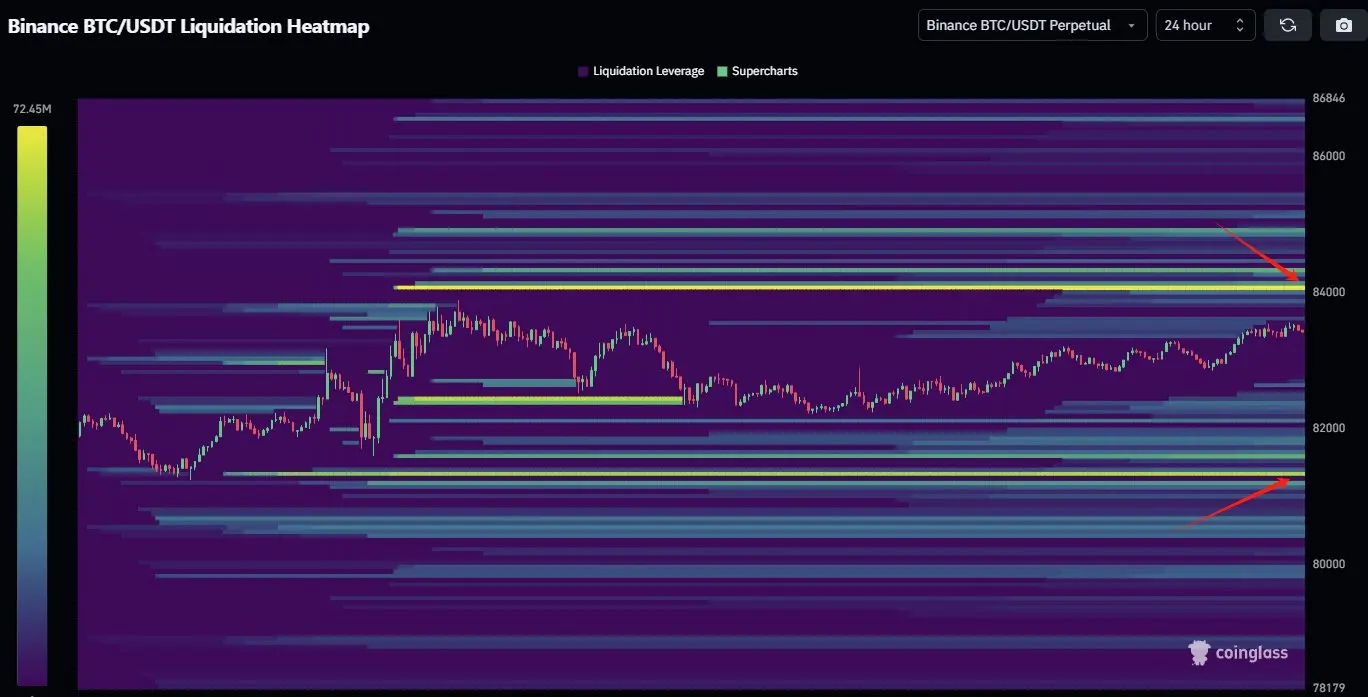The image size is (1368, 697).
Task: Toggle the Liquidation Leverage legend item
Action: coord(641,71)
